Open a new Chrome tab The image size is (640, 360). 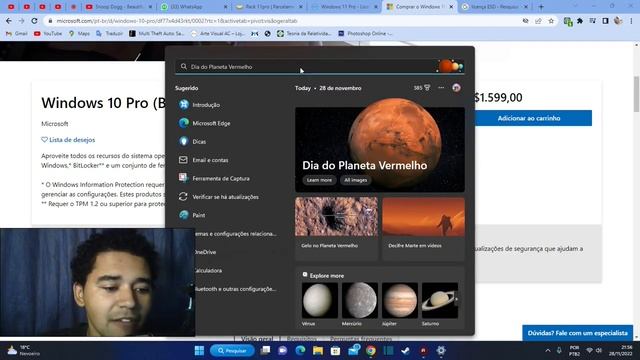click(541, 7)
